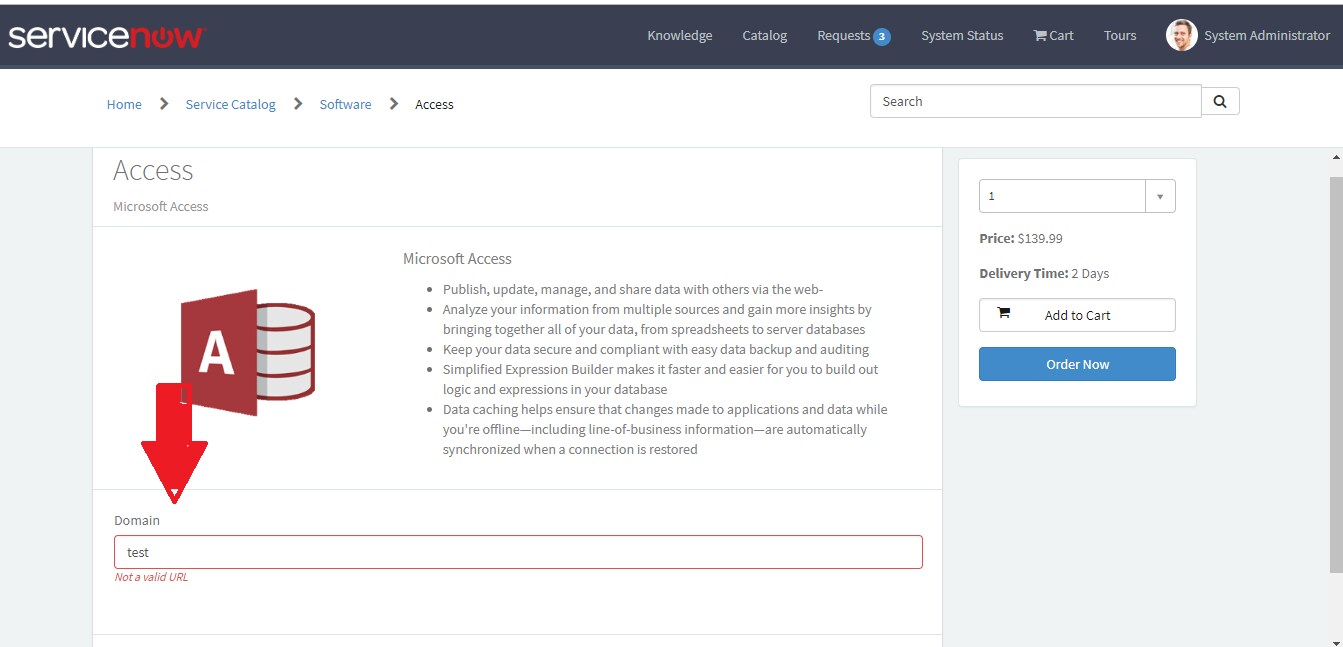Image resolution: width=1343 pixels, height=647 pixels.
Task: Open the Catalog menu item
Action: pyautogui.click(x=765, y=36)
